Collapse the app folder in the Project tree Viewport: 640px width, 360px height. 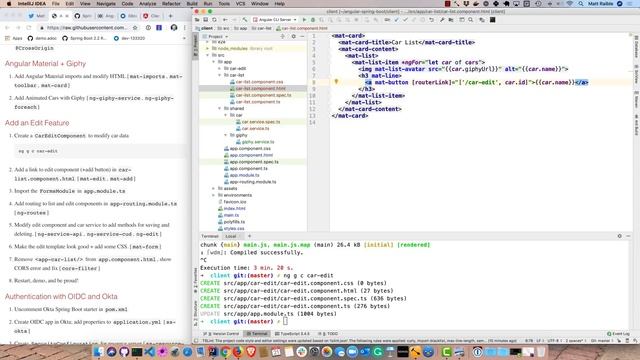(x=213, y=62)
